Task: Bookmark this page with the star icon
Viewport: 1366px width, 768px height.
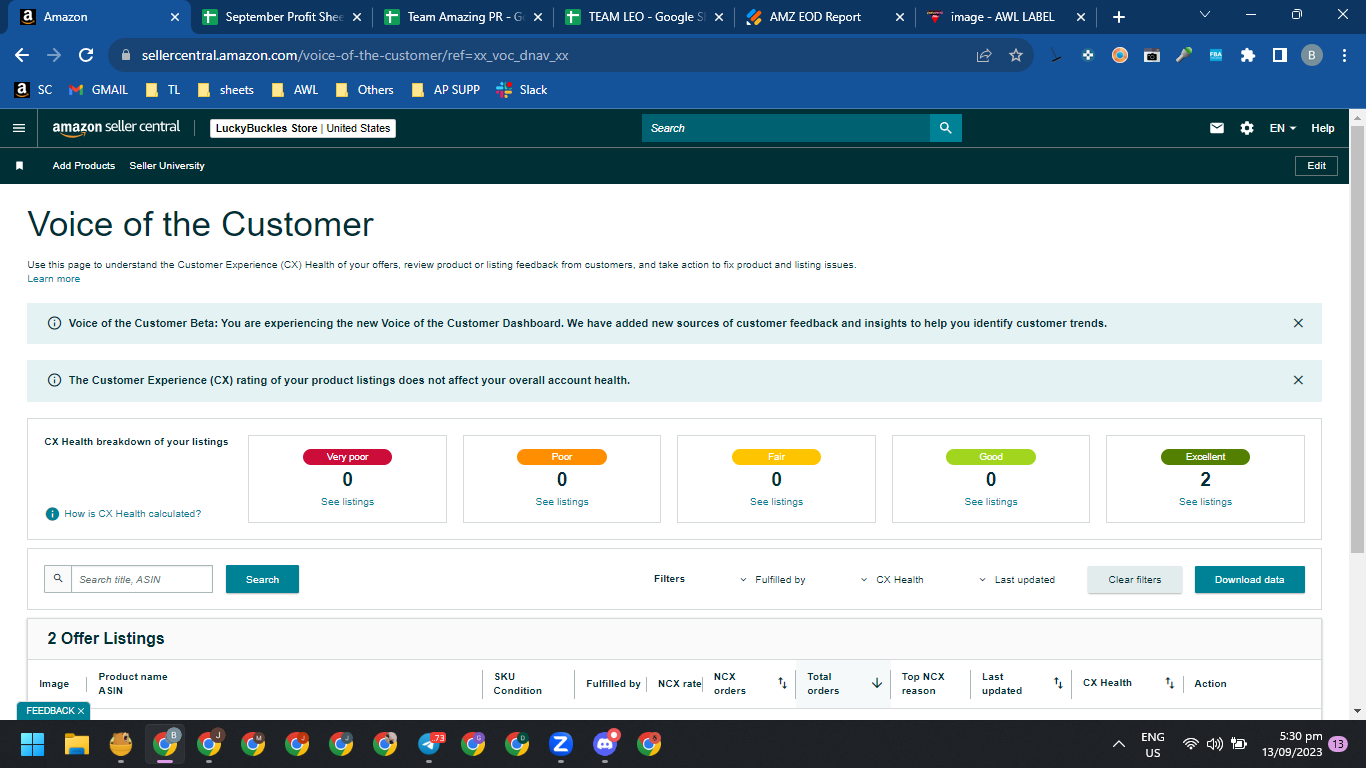Action: tap(1016, 55)
